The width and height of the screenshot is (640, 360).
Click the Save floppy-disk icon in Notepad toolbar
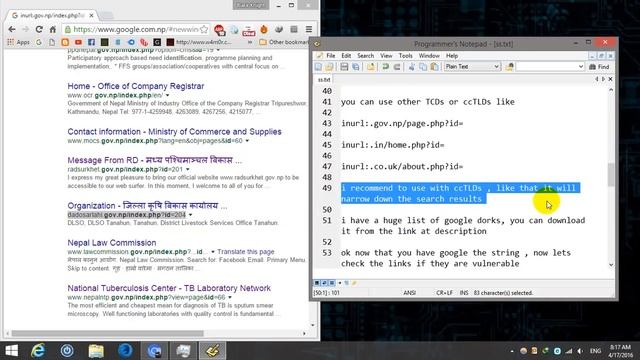344,67
